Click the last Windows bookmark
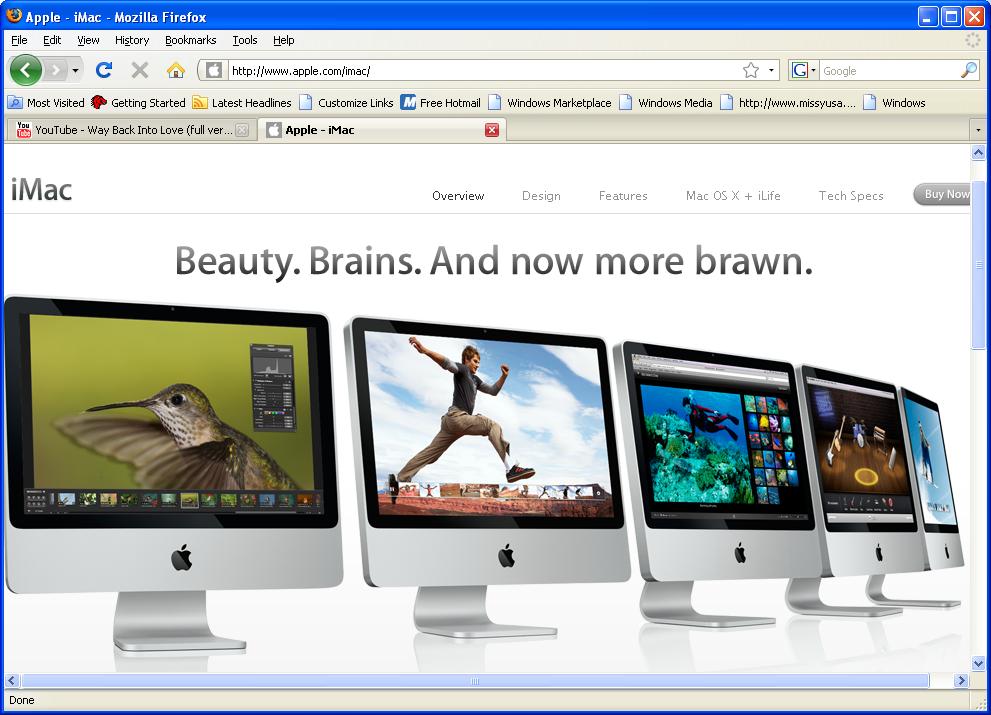This screenshot has height=715, width=991. 894,102
